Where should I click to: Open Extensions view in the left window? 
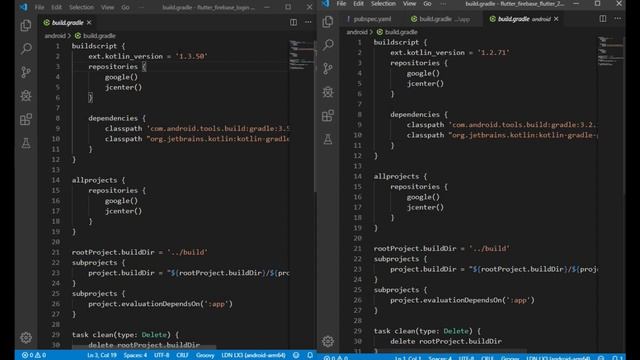(26, 119)
